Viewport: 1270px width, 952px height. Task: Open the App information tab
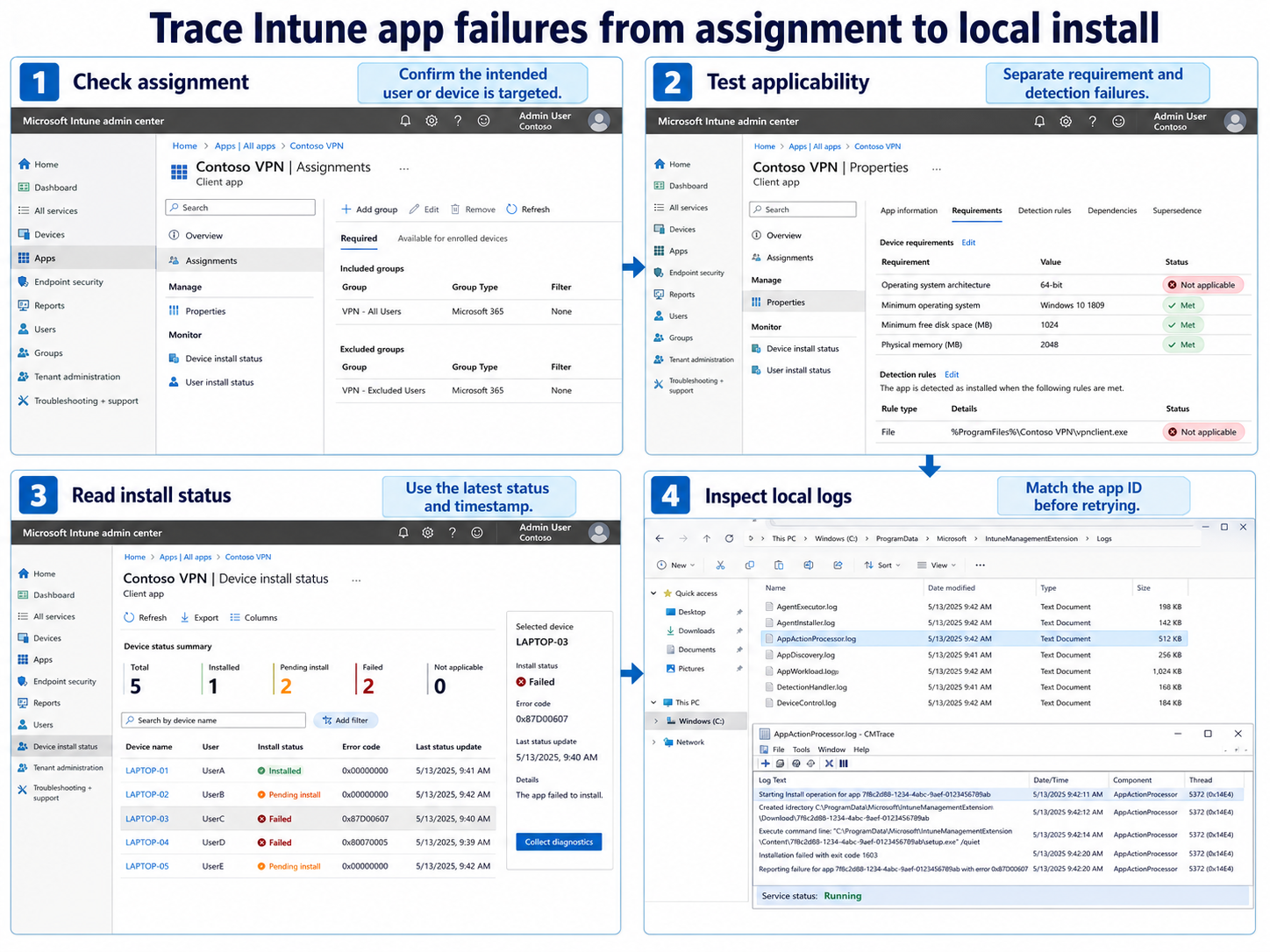pos(909,210)
